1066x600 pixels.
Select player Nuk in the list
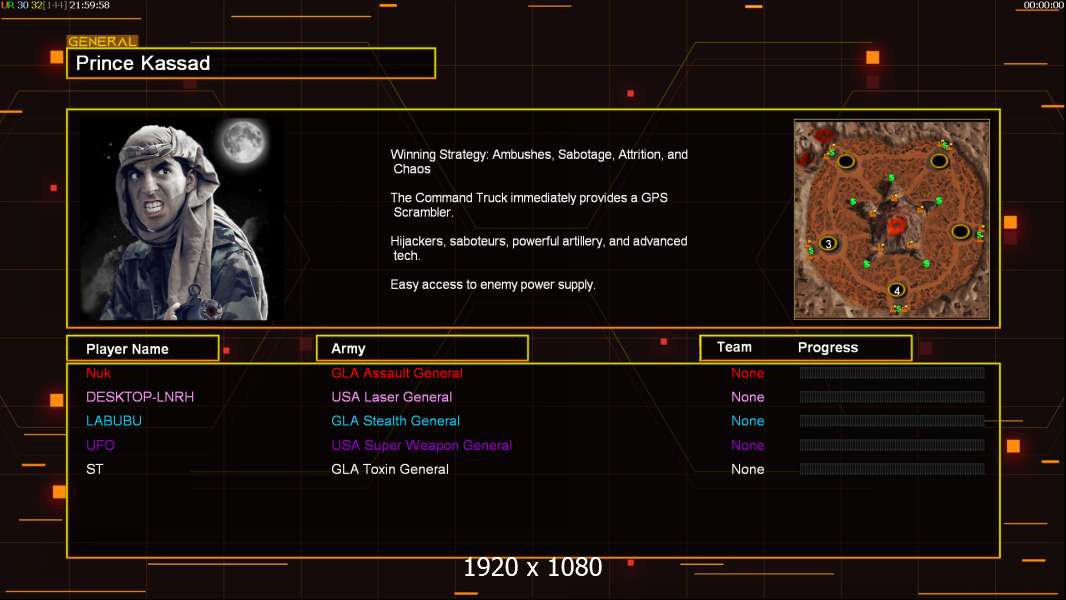click(98, 373)
